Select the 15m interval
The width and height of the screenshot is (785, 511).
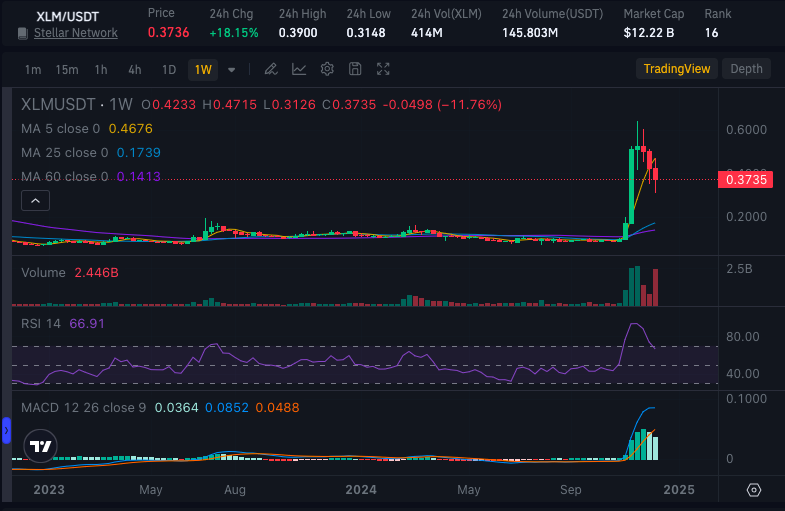67,70
